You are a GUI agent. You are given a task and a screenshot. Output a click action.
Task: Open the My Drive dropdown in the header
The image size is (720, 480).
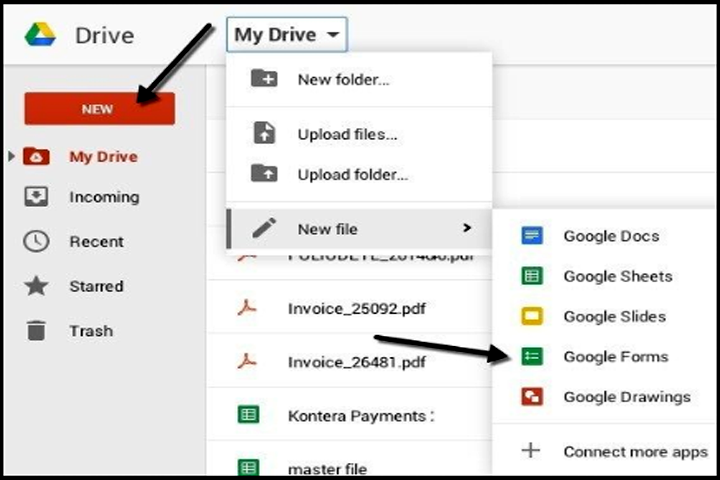287,34
